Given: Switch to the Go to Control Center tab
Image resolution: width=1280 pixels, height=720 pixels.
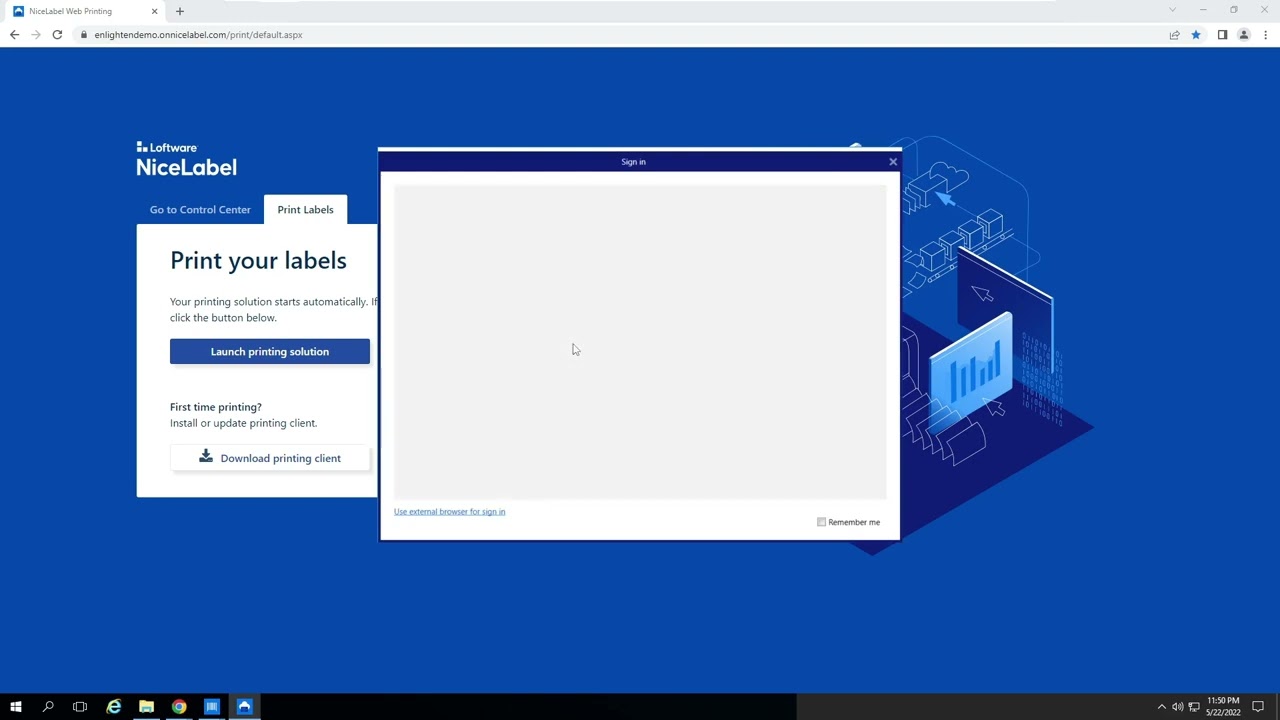Looking at the screenshot, I should [200, 210].
